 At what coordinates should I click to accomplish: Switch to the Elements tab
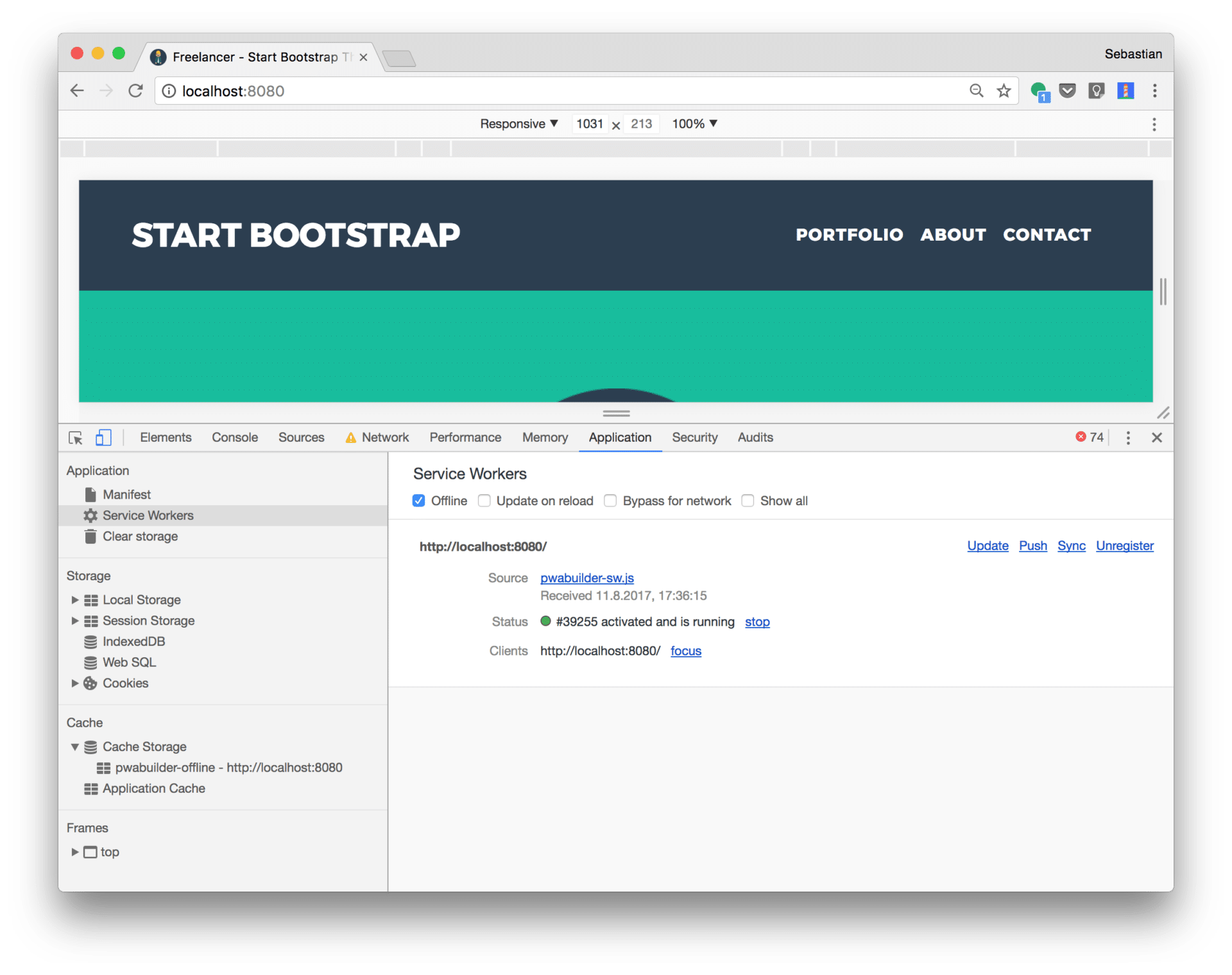(166, 437)
